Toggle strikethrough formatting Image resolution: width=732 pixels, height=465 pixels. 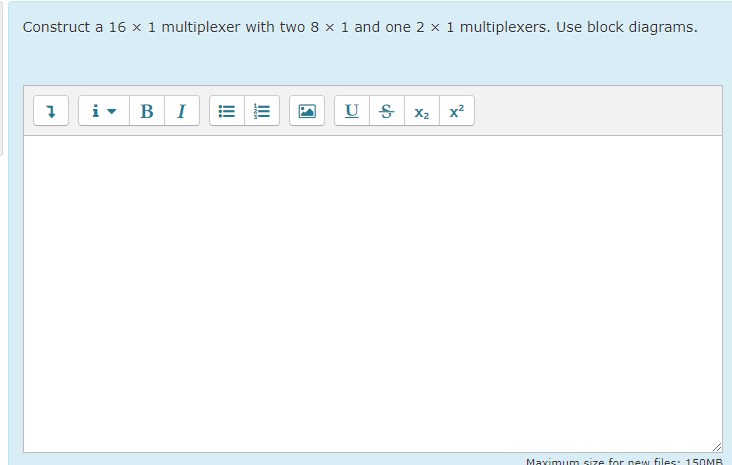coord(387,111)
